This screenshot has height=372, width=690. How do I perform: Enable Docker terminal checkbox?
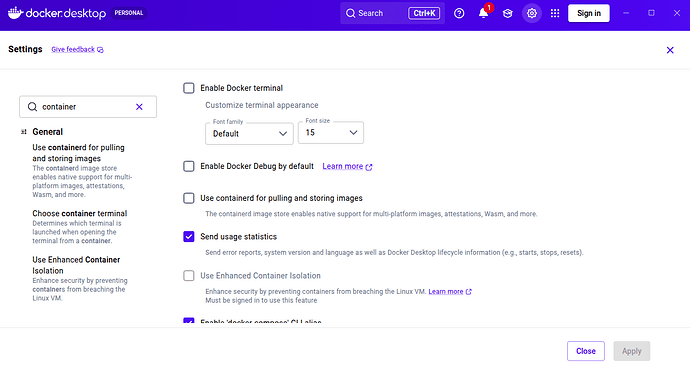[189, 88]
